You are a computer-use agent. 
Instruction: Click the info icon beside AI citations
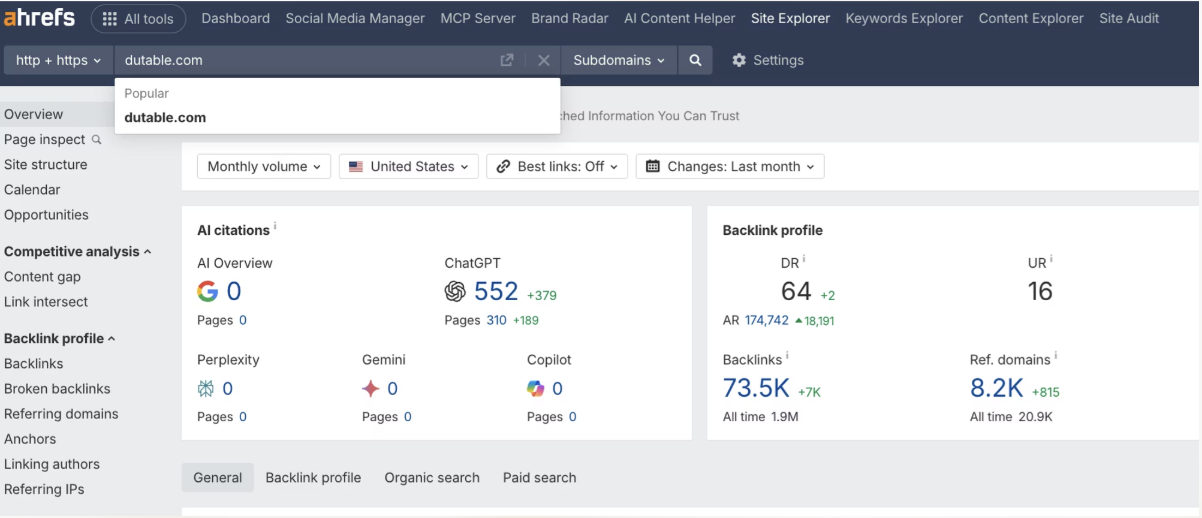[x=275, y=227]
